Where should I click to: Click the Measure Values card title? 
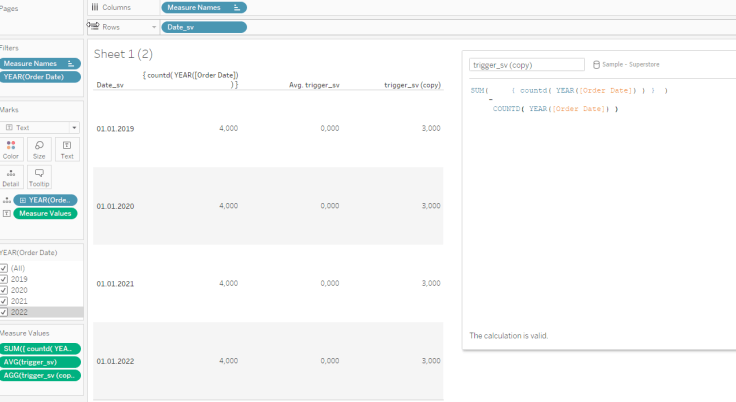pos(24,333)
